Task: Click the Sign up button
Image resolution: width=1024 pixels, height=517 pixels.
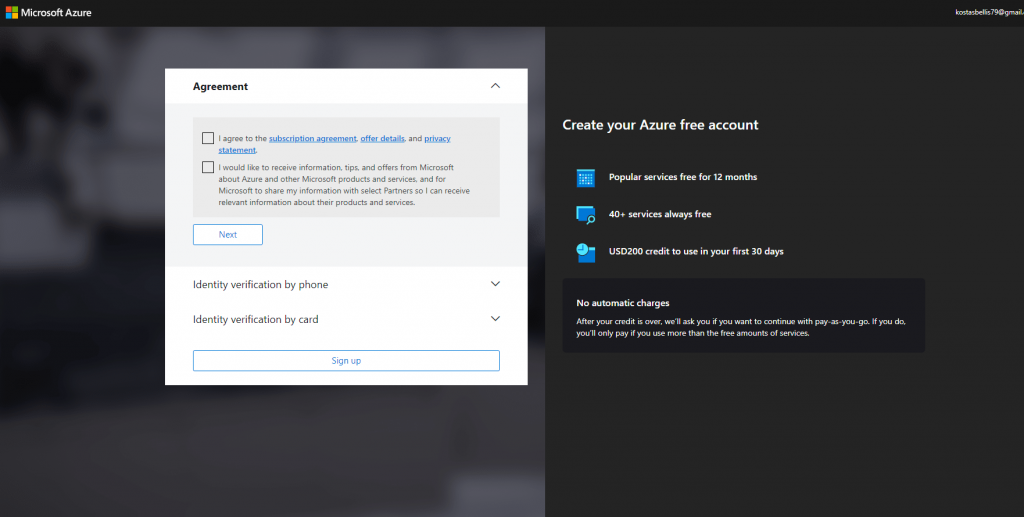Action: pos(346,361)
